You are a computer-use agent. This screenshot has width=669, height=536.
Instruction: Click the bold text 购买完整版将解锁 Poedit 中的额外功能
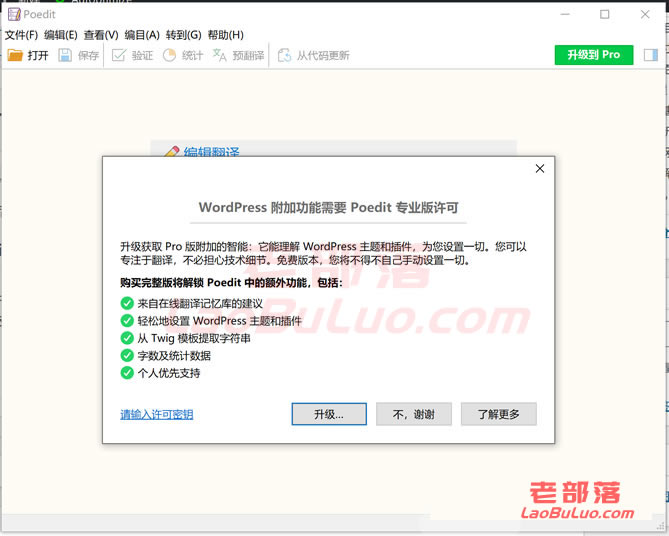tap(213, 283)
